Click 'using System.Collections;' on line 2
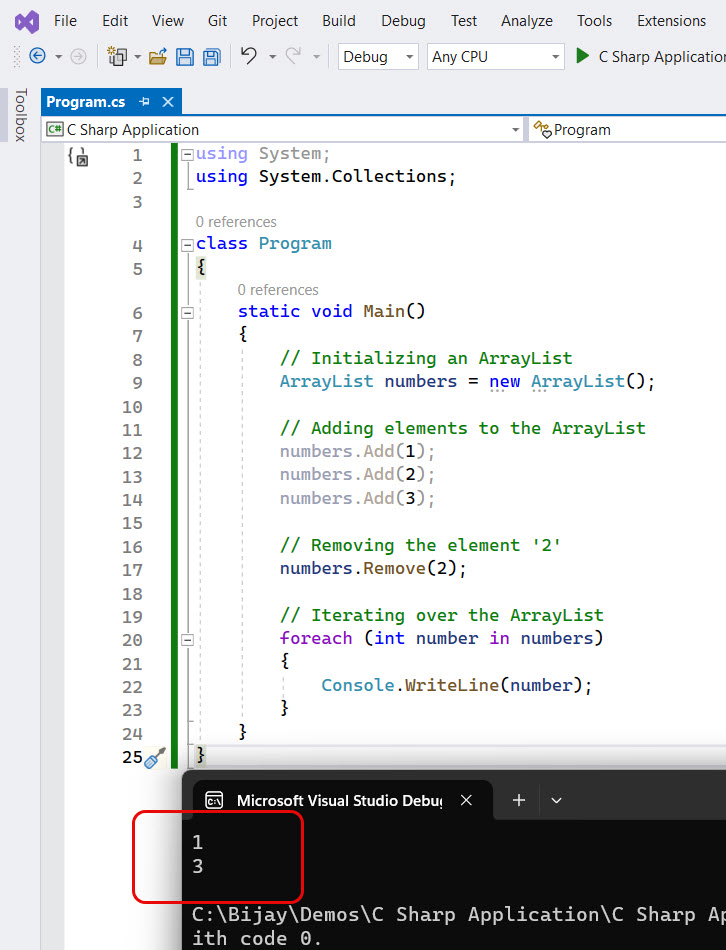726x950 pixels. coord(325,176)
